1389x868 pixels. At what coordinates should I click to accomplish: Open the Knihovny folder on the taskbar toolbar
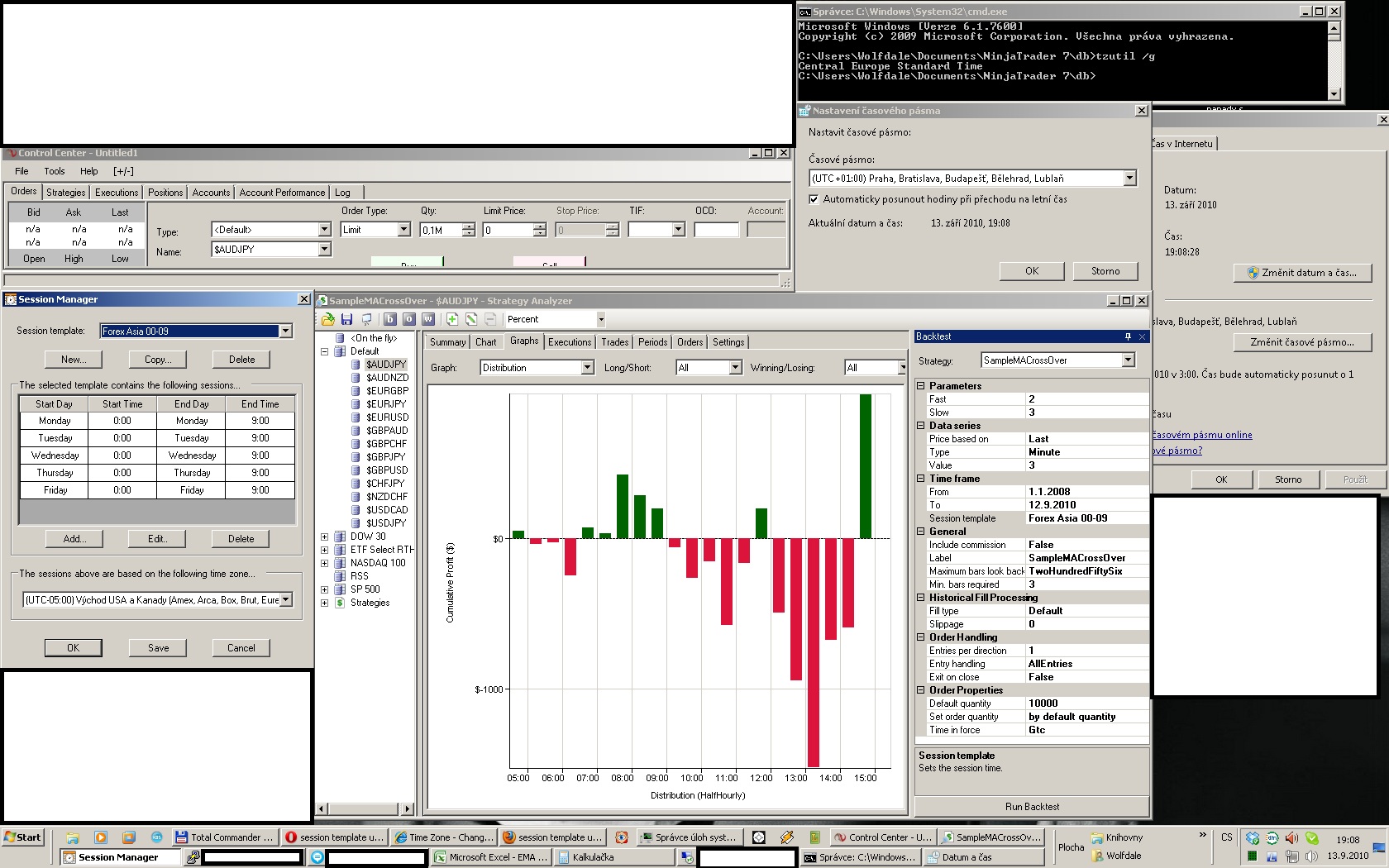click(x=1116, y=837)
